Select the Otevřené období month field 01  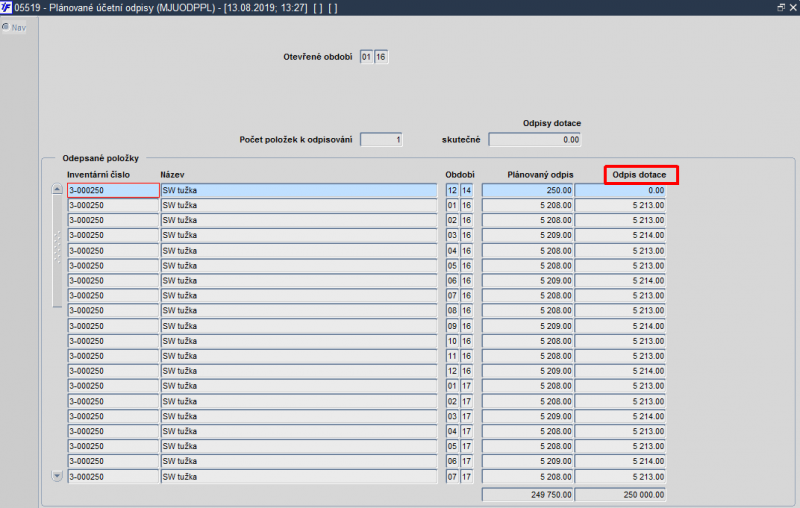(366, 57)
